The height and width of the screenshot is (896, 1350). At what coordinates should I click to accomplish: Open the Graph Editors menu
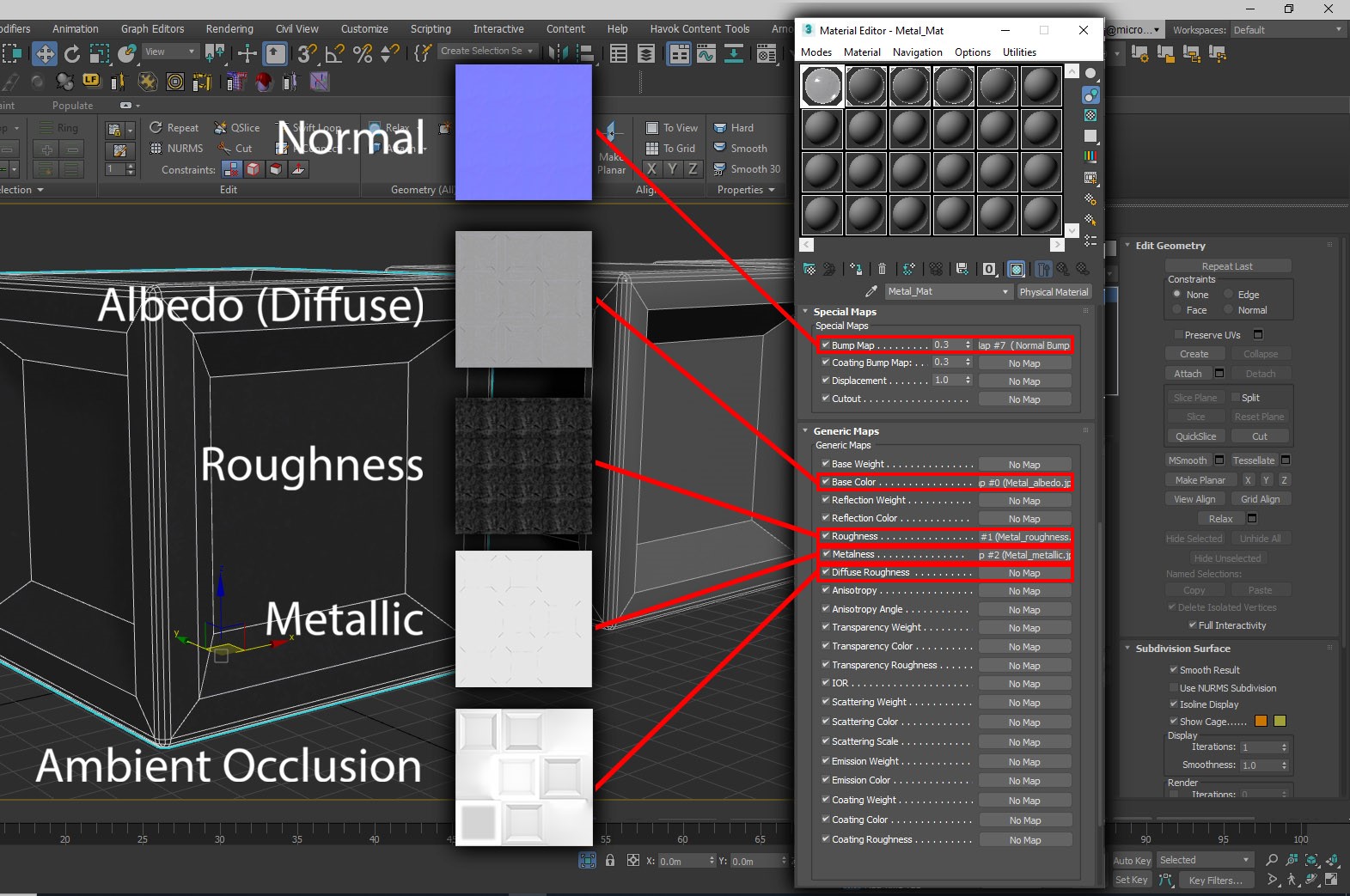[152, 28]
